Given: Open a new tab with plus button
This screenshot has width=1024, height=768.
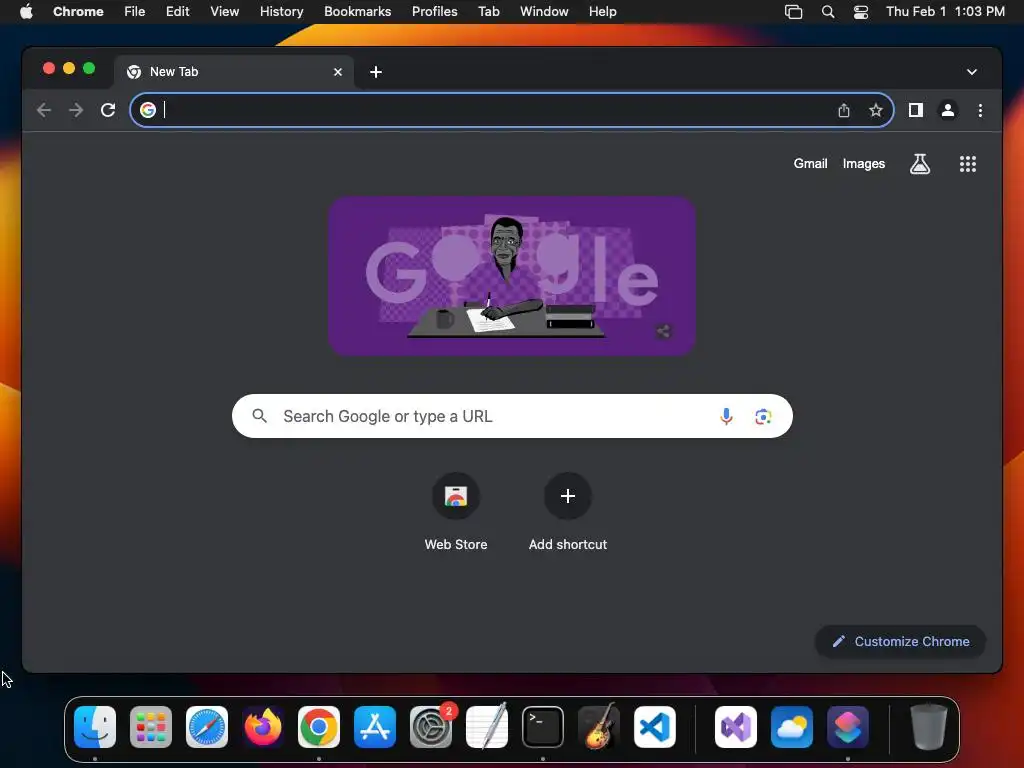Looking at the screenshot, I should [376, 72].
